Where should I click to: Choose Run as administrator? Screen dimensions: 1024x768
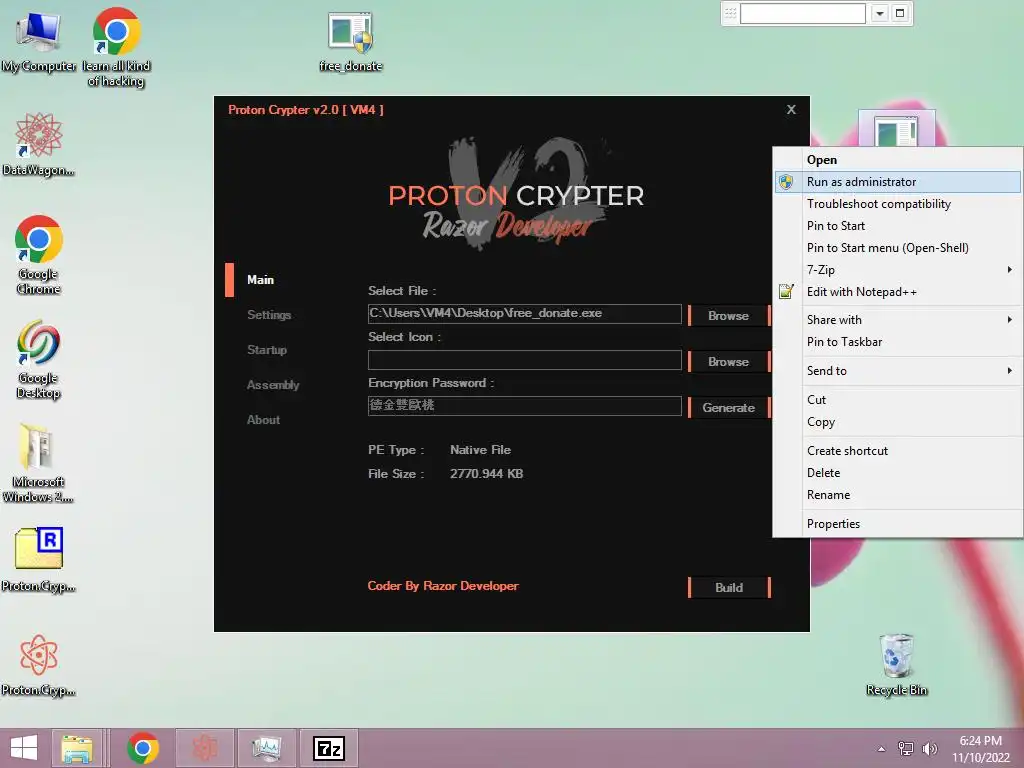pyautogui.click(x=898, y=182)
